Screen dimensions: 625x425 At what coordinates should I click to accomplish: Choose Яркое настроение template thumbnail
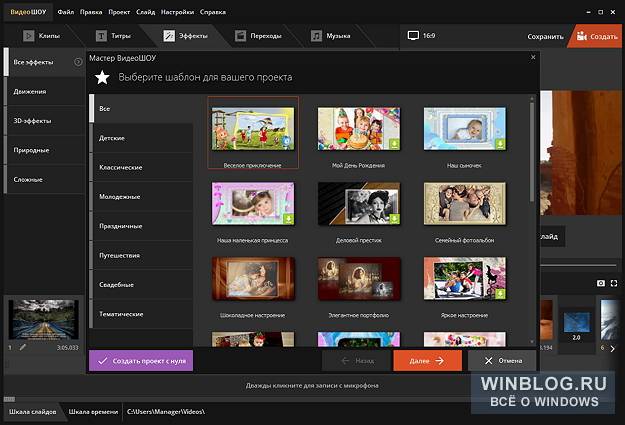click(x=465, y=278)
